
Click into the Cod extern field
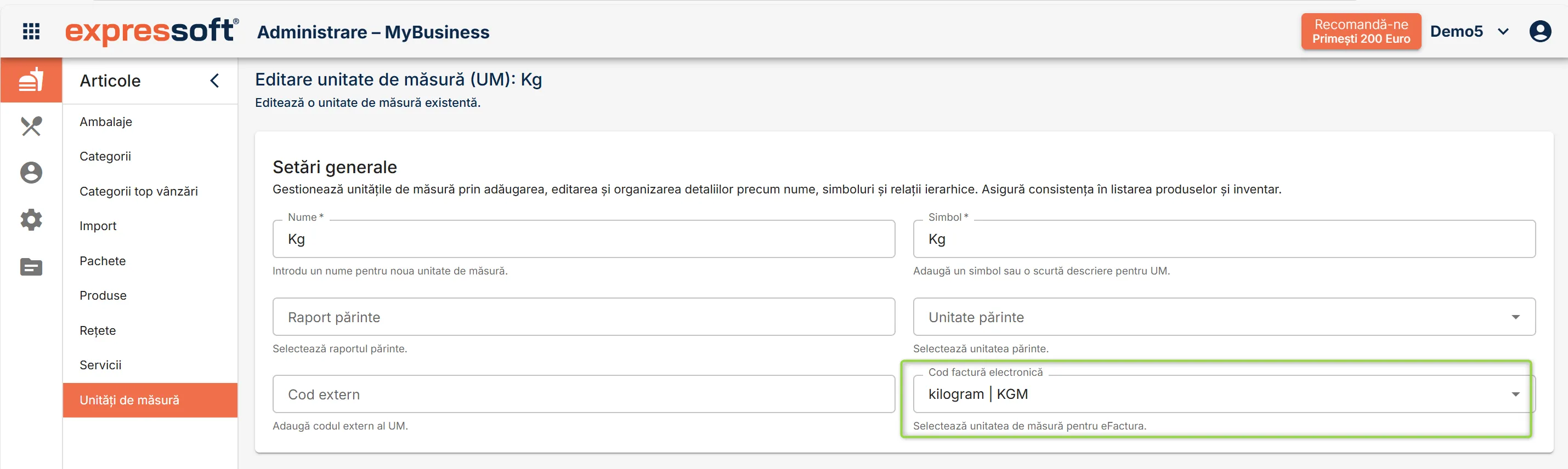(584, 394)
